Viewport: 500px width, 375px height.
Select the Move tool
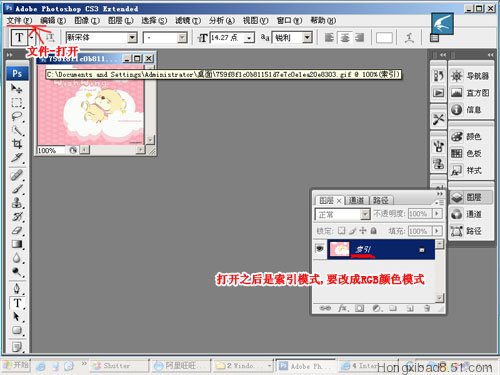tap(16, 88)
